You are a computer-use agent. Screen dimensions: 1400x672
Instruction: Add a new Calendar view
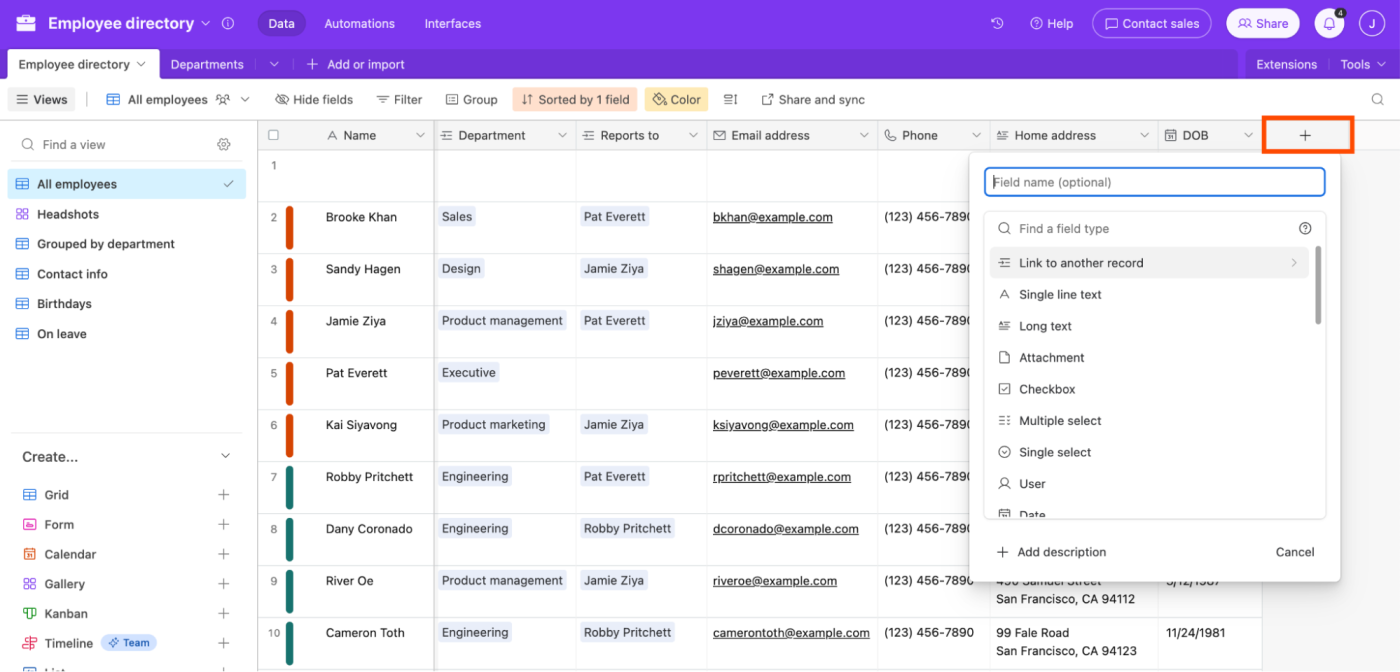223,554
